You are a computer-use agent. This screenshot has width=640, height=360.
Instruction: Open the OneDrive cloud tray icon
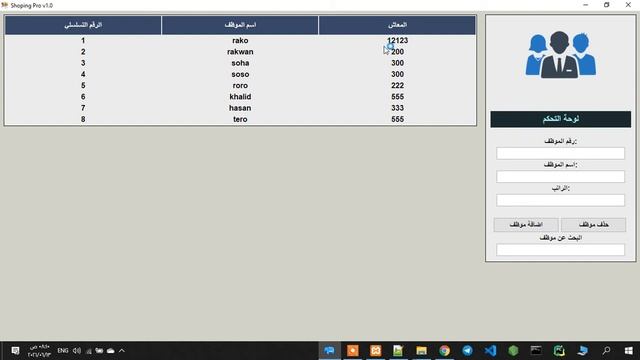click(110, 351)
